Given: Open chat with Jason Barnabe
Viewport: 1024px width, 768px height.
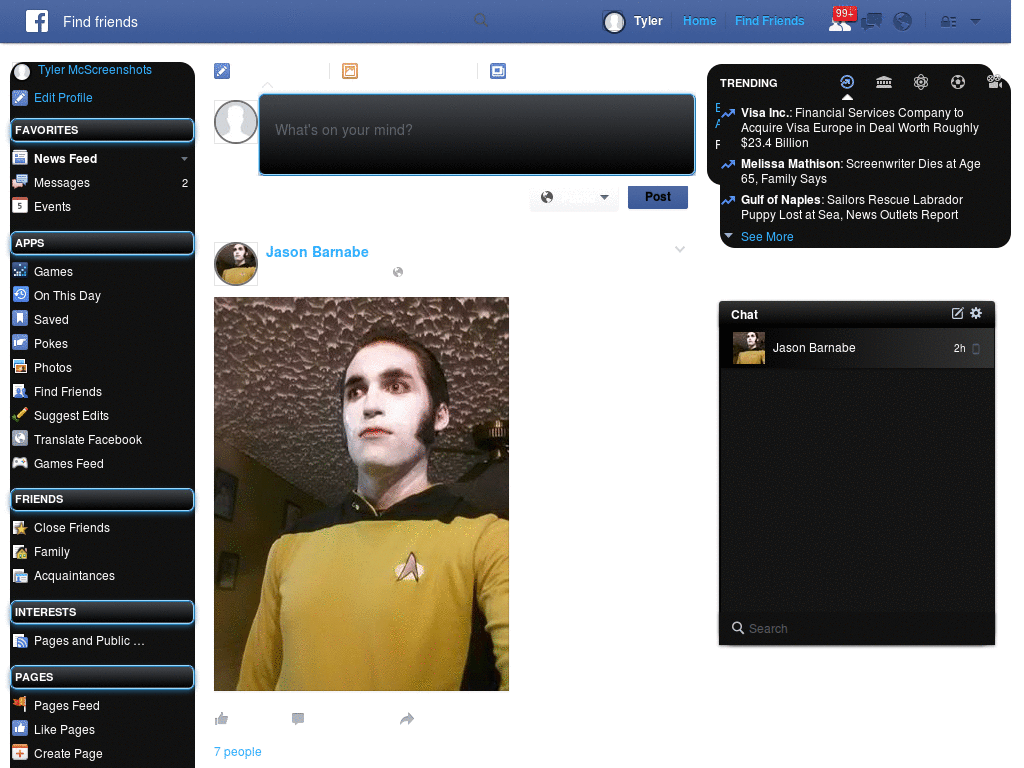Looking at the screenshot, I should [857, 348].
